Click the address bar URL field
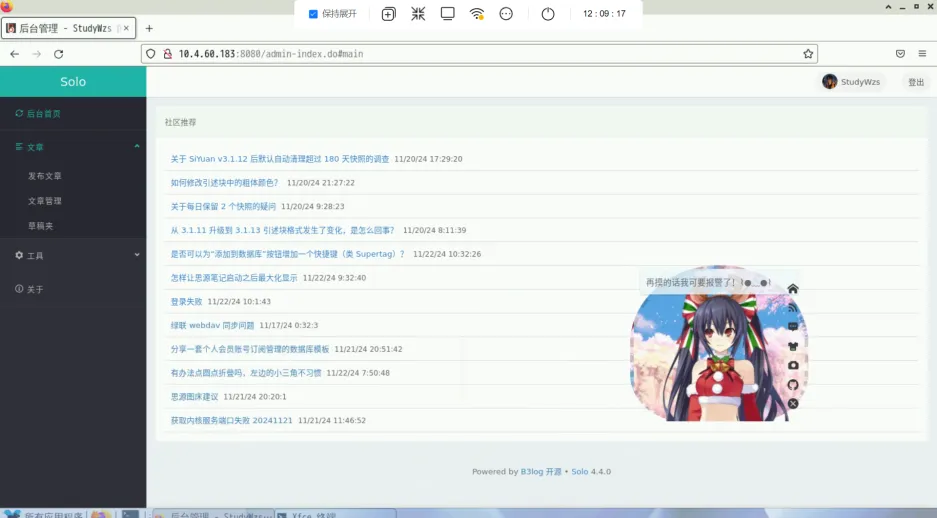Viewport: 937px width, 518px height. pos(478,54)
